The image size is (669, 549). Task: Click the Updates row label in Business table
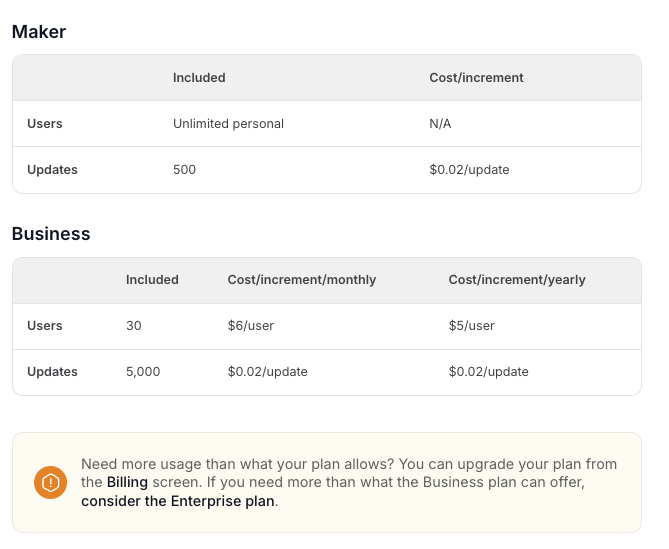pyautogui.click(x=52, y=372)
